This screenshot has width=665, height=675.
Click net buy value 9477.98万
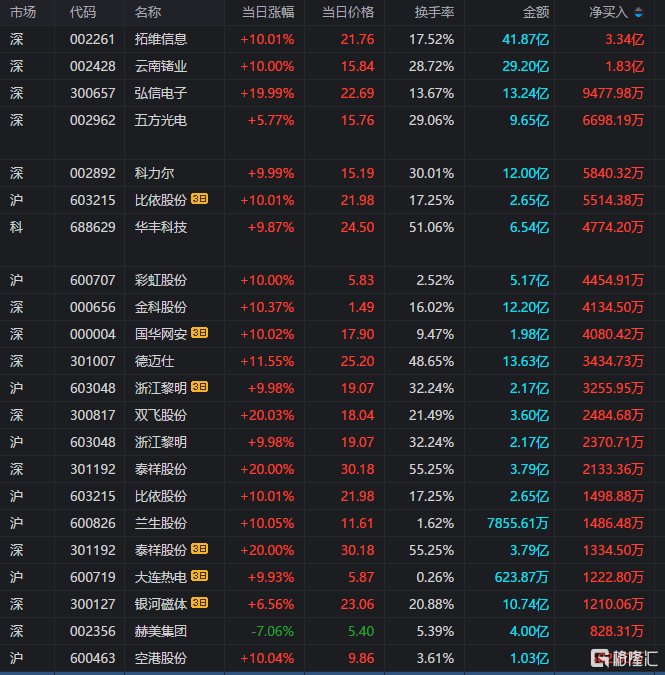point(613,93)
